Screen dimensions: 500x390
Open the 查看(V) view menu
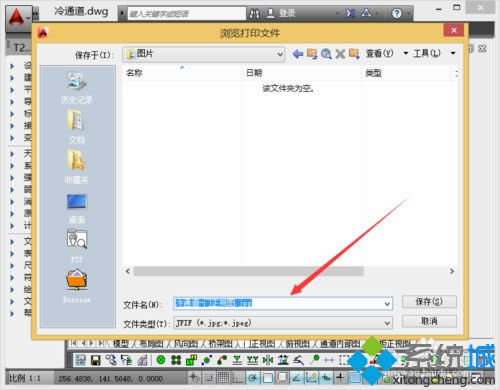(x=380, y=53)
